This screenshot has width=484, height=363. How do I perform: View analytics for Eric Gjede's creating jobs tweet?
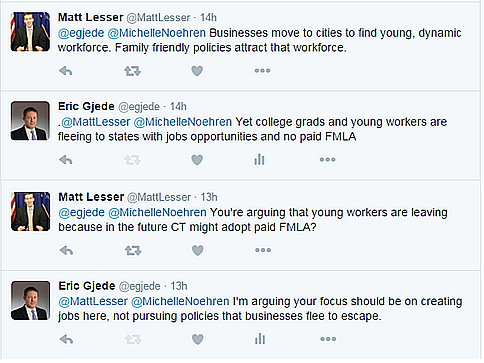pos(260,339)
